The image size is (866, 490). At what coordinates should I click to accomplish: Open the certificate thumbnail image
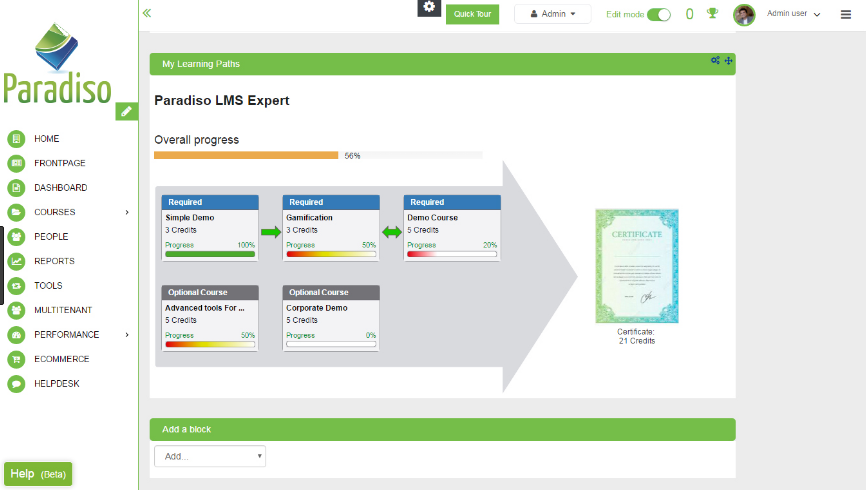[636, 266]
